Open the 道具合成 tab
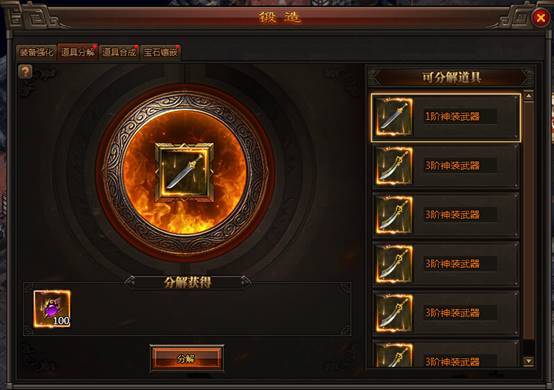The height and width of the screenshot is (390, 554). click(119, 52)
